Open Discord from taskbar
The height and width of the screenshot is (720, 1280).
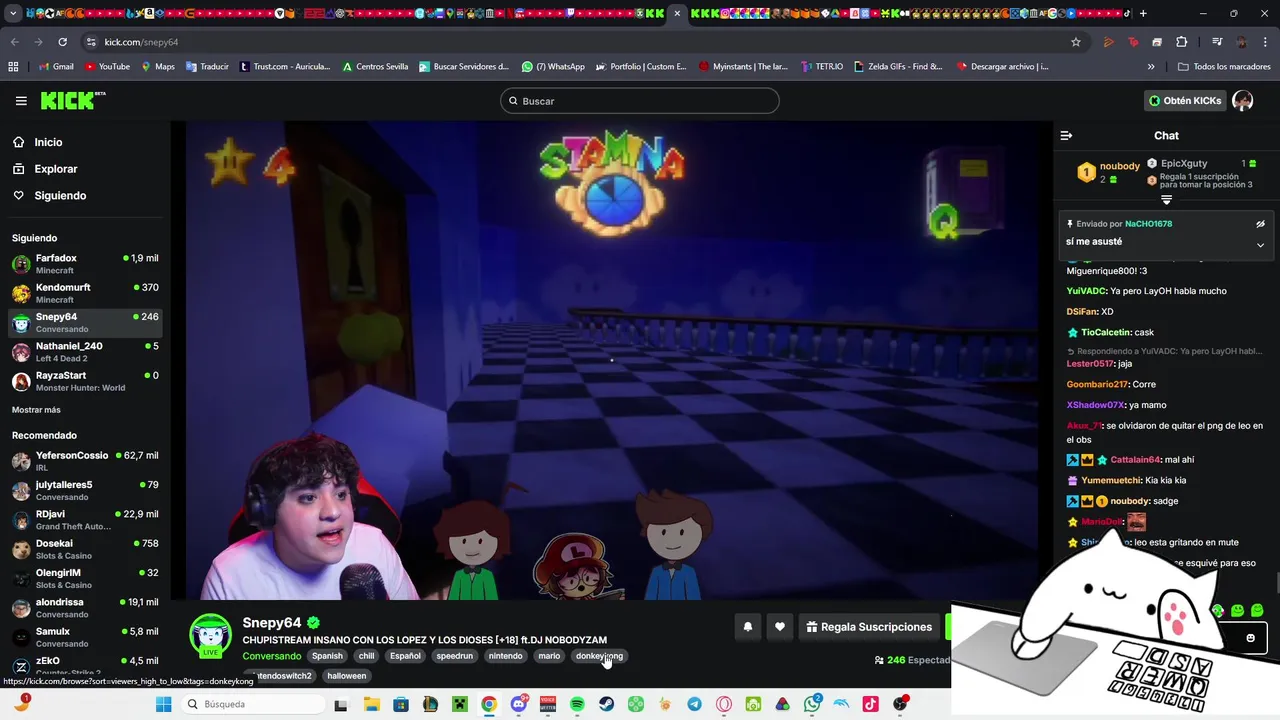[x=518, y=704]
